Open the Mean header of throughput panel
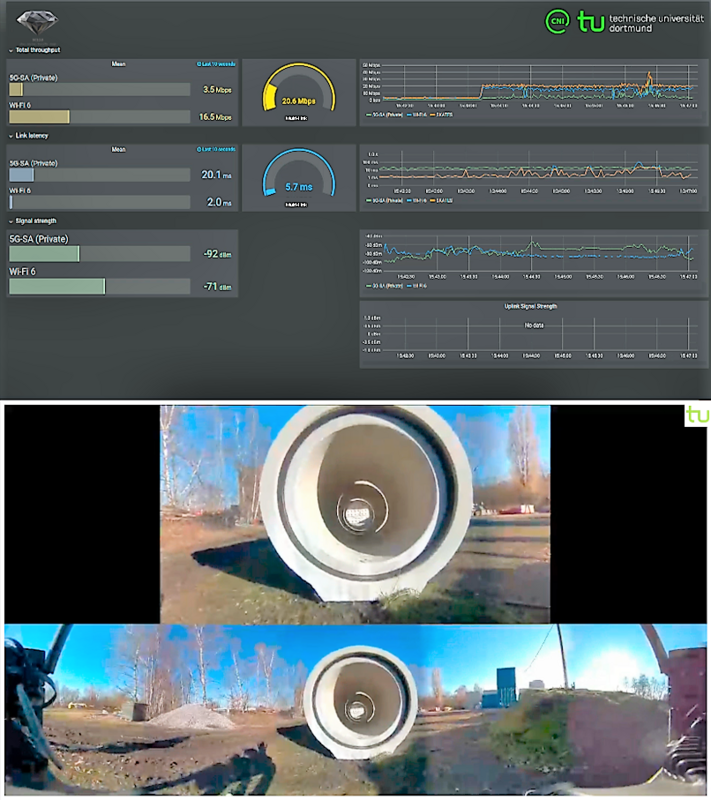This screenshot has width=711, height=800. pyautogui.click(x=118, y=64)
